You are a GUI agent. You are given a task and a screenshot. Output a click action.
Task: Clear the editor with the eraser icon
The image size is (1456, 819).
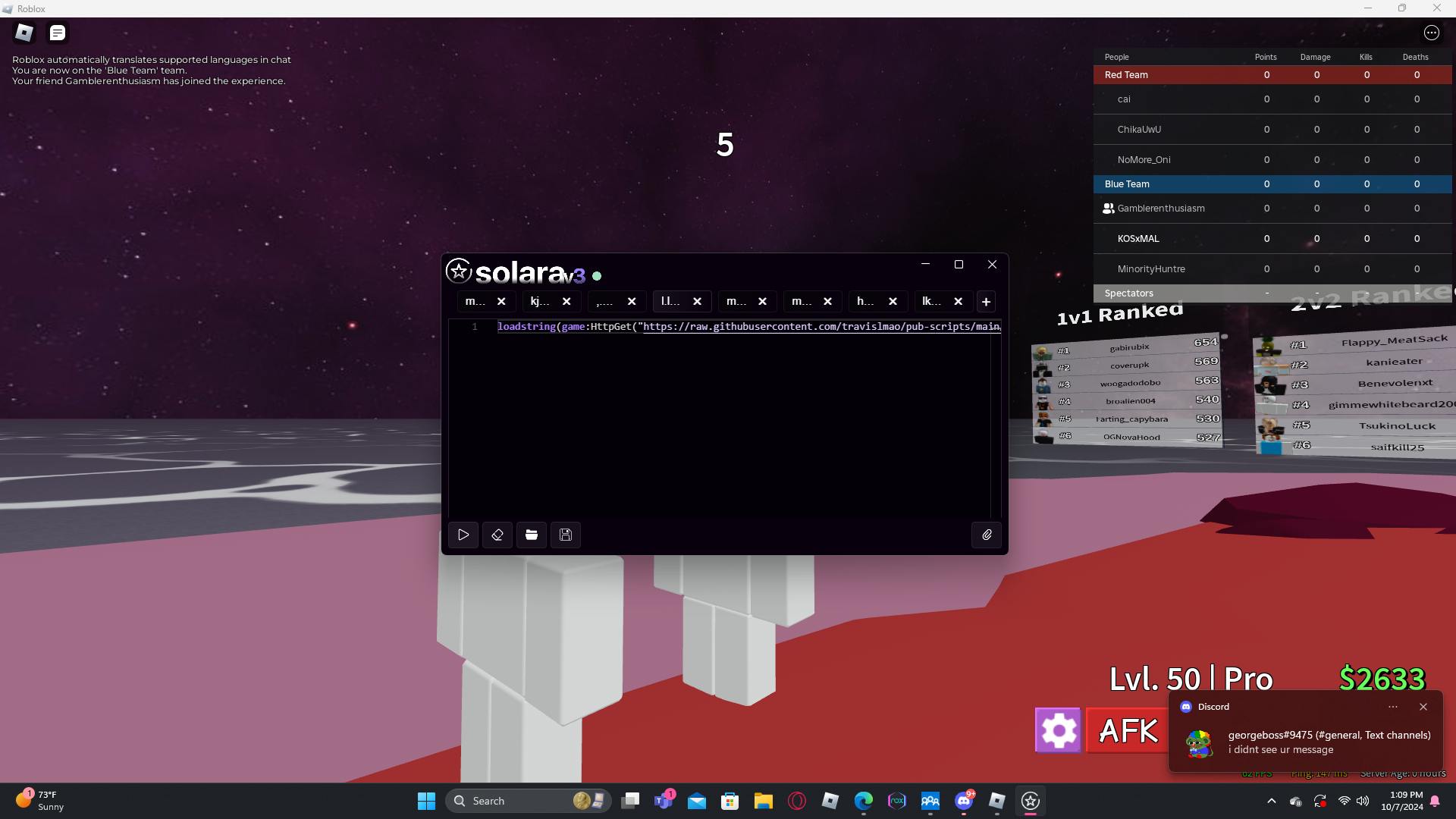[x=497, y=535]
